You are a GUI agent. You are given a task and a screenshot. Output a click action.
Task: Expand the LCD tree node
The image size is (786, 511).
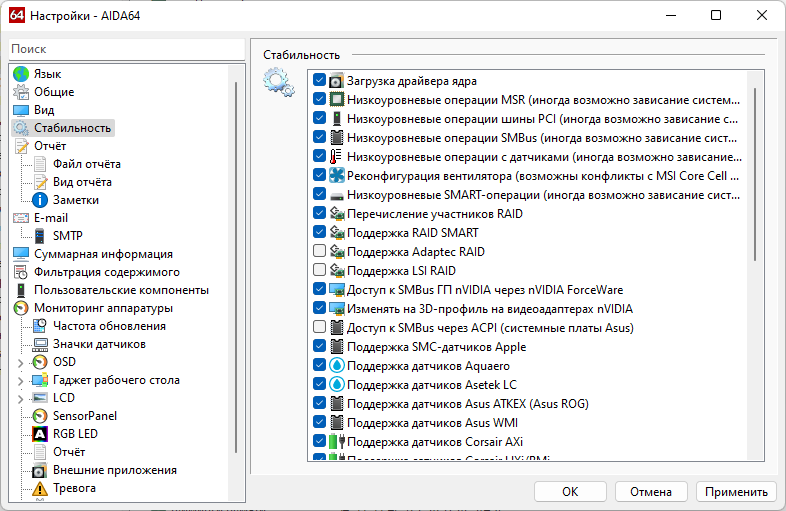tap(21, 399)
